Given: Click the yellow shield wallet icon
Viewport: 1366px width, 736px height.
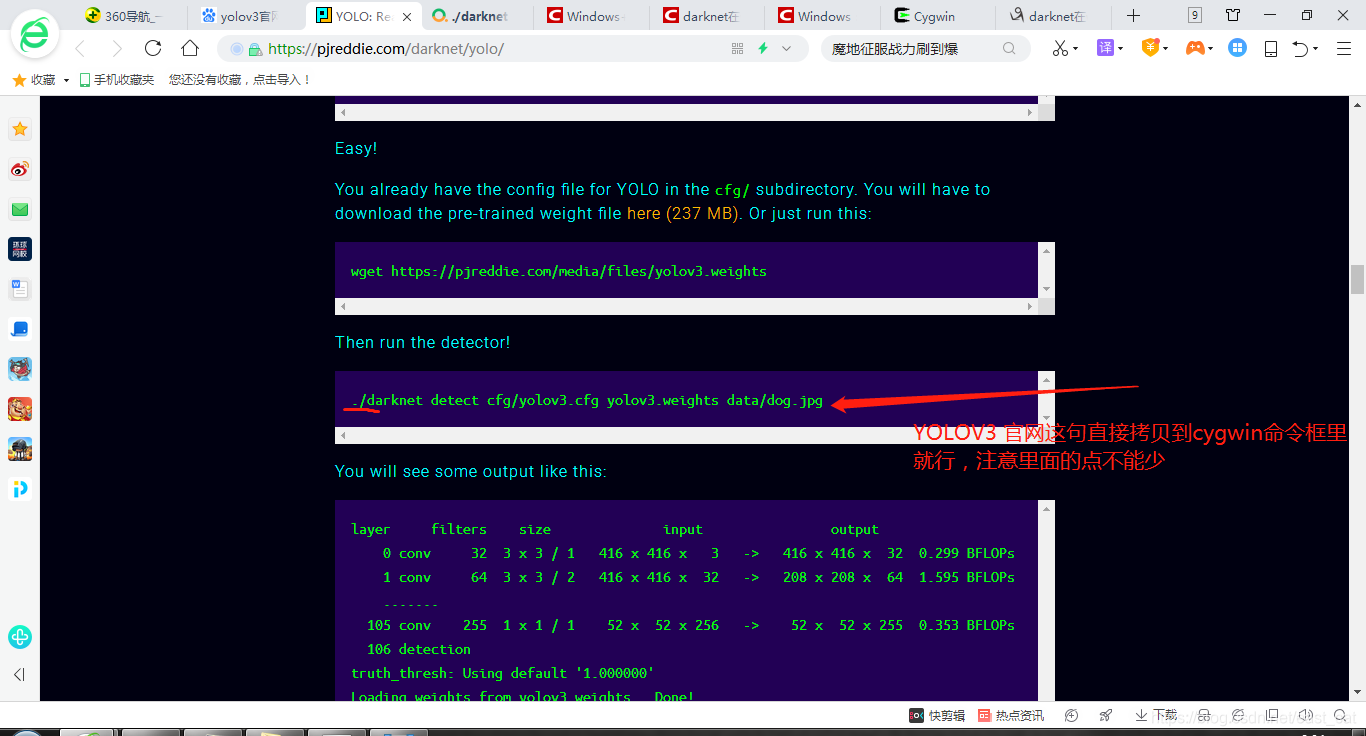Looking at the screenshot, I should coord(1150,47).
